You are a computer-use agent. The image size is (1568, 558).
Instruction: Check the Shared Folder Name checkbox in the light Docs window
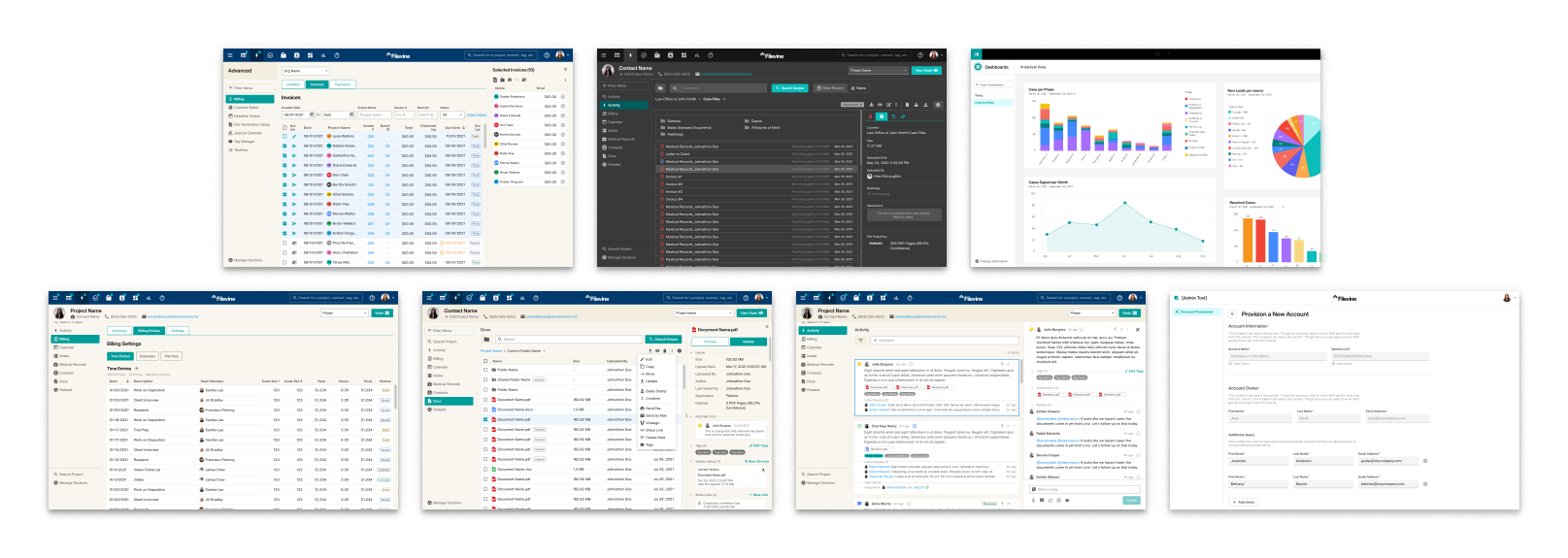485,379
